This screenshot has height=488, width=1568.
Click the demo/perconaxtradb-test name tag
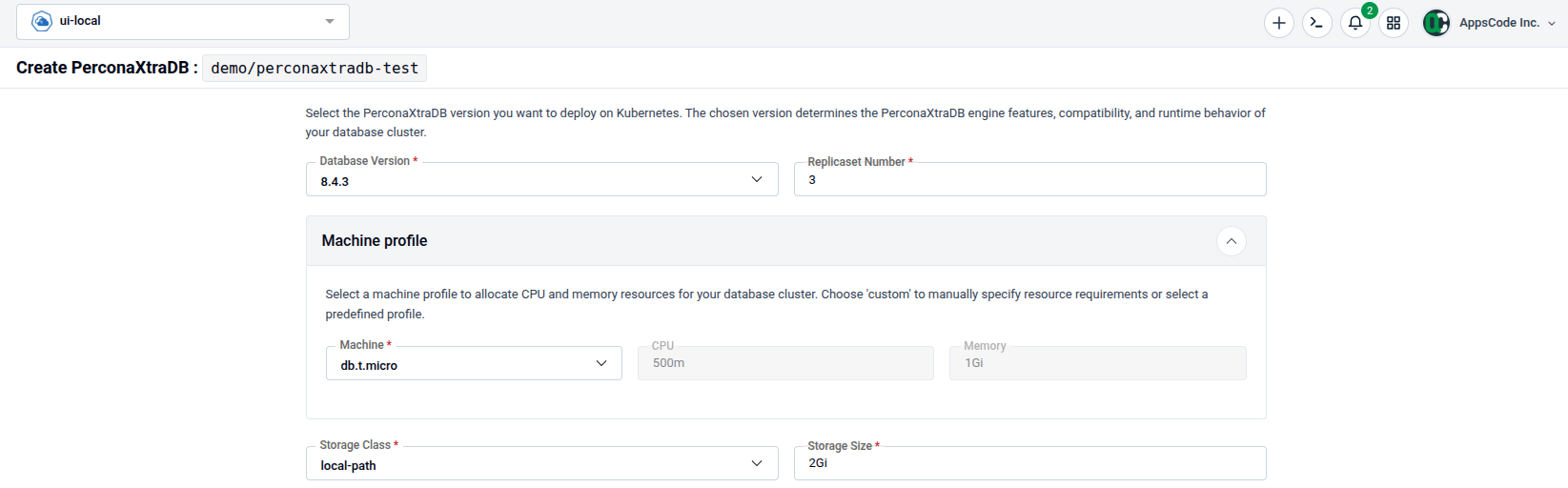click(x=315, y=69)
